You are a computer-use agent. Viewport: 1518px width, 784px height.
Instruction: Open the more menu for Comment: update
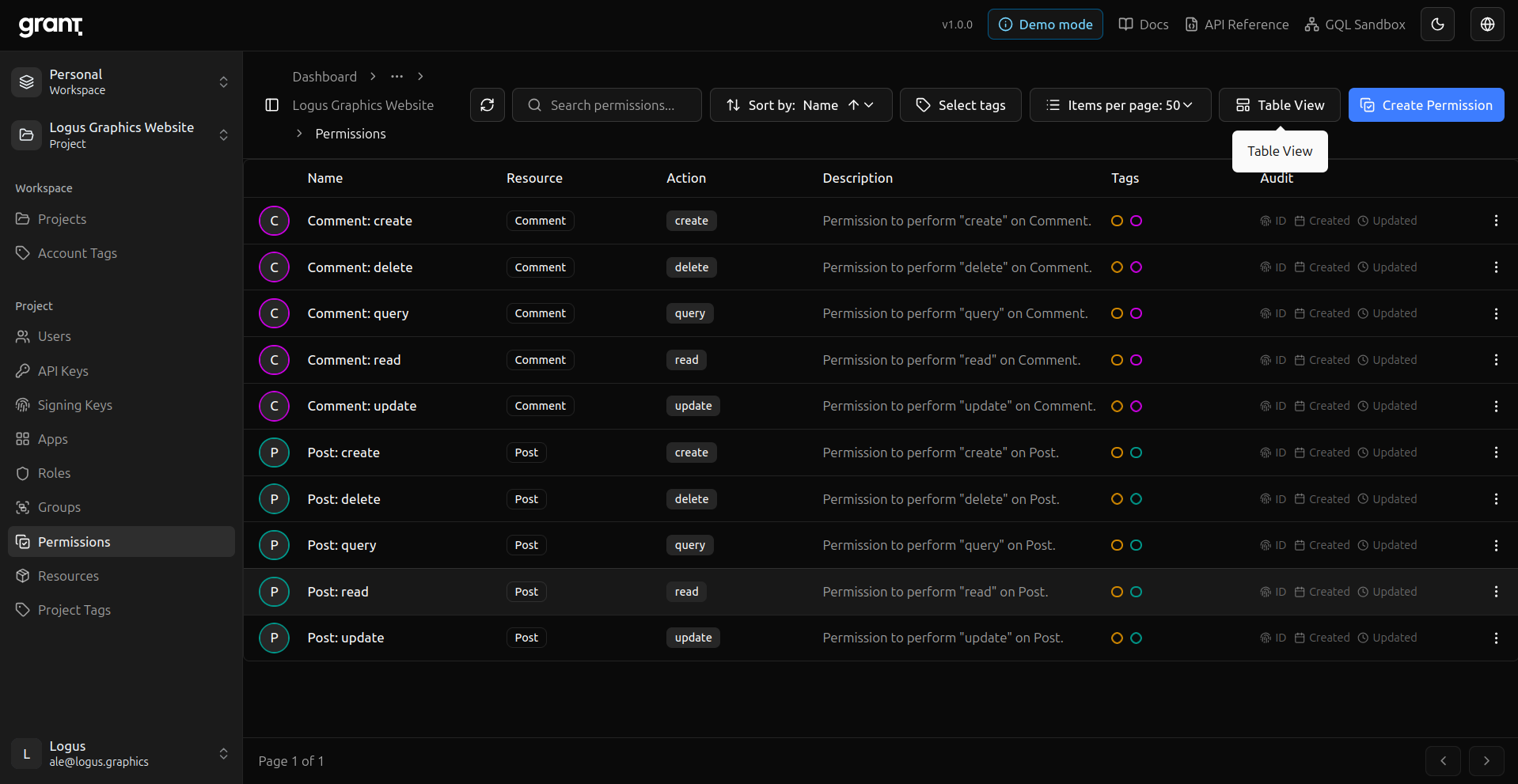tap(1496, 406)
